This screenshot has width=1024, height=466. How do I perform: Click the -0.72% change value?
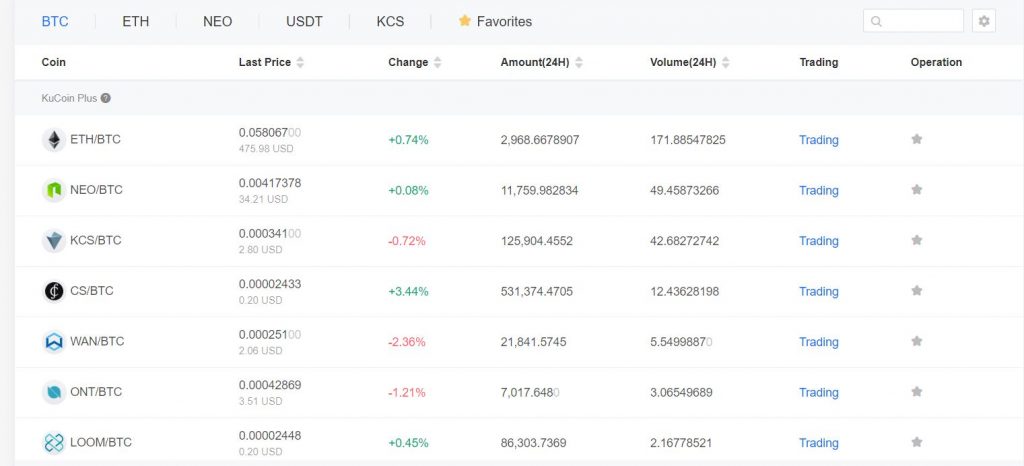407,241
